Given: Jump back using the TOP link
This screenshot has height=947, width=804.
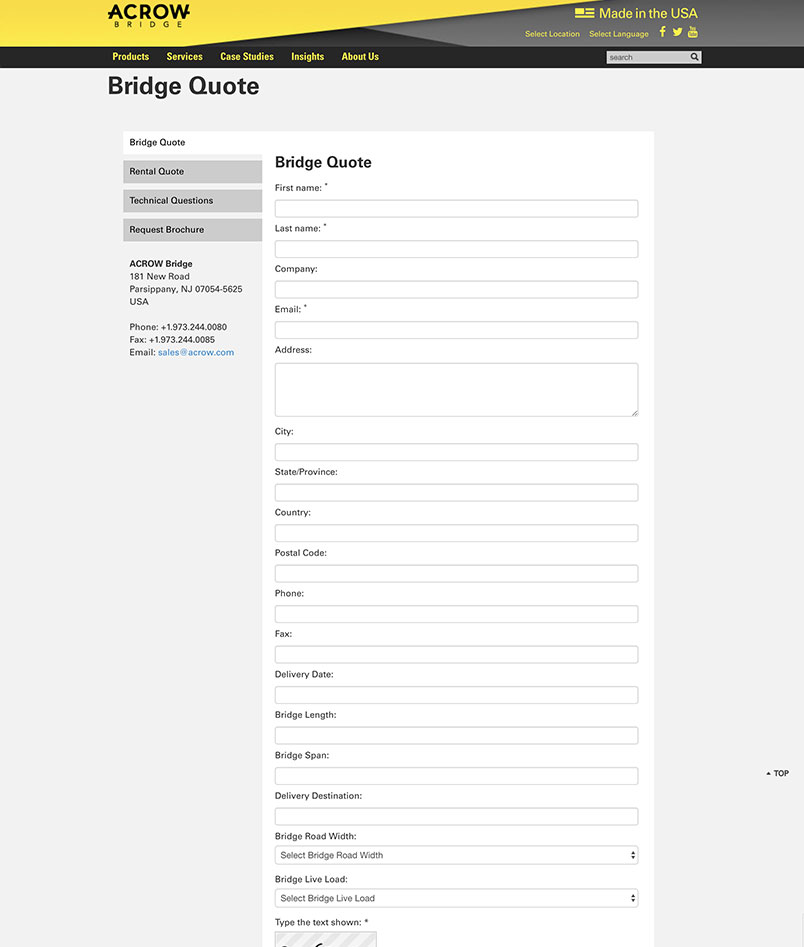Looking at the screenshot, I should coord(778,773).
